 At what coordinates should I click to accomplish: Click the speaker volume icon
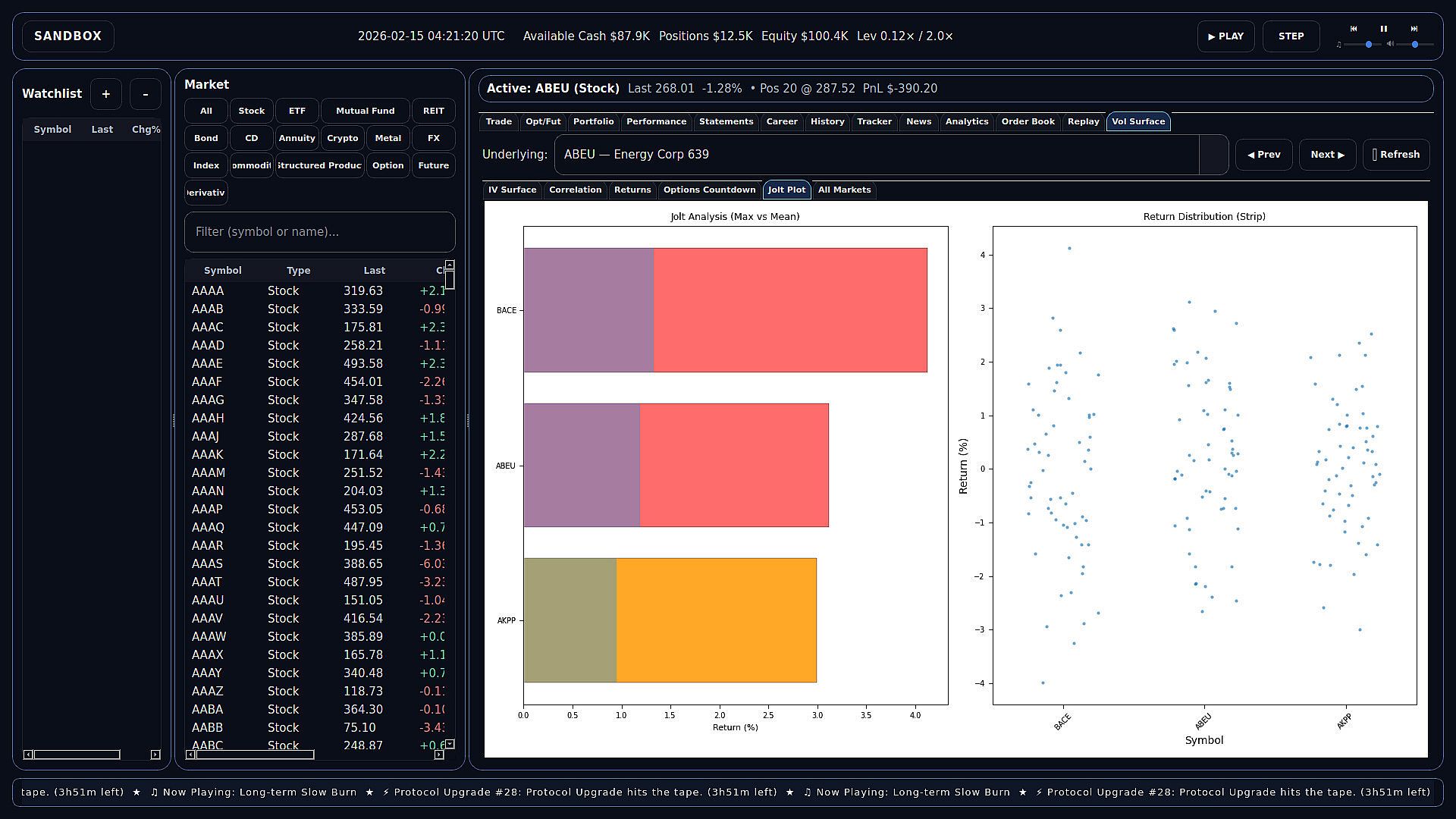(x=1390, y=45)
